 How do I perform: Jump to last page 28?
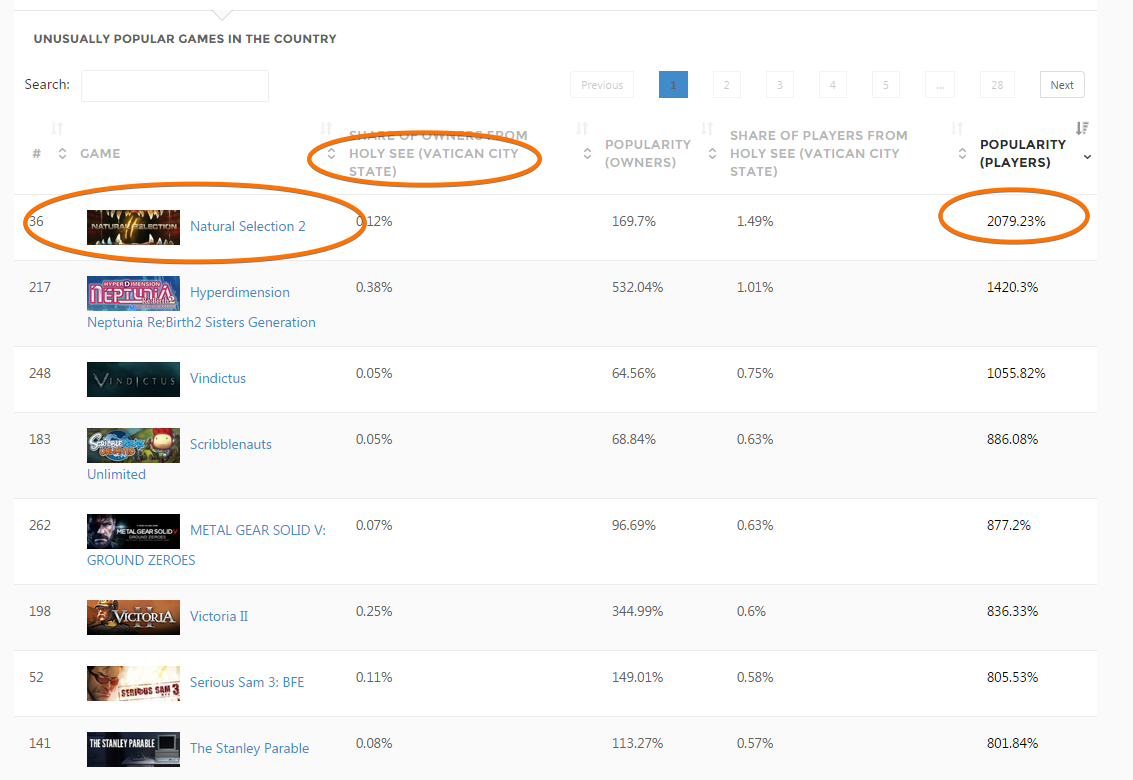(x=997, y=85)
